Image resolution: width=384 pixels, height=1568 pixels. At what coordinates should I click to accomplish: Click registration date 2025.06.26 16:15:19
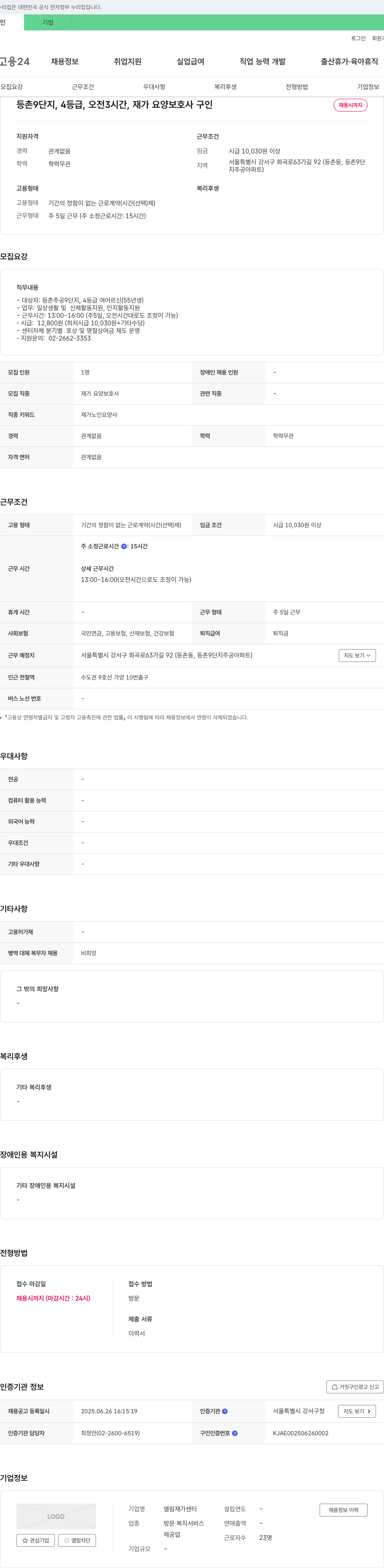click(109, 1411)
